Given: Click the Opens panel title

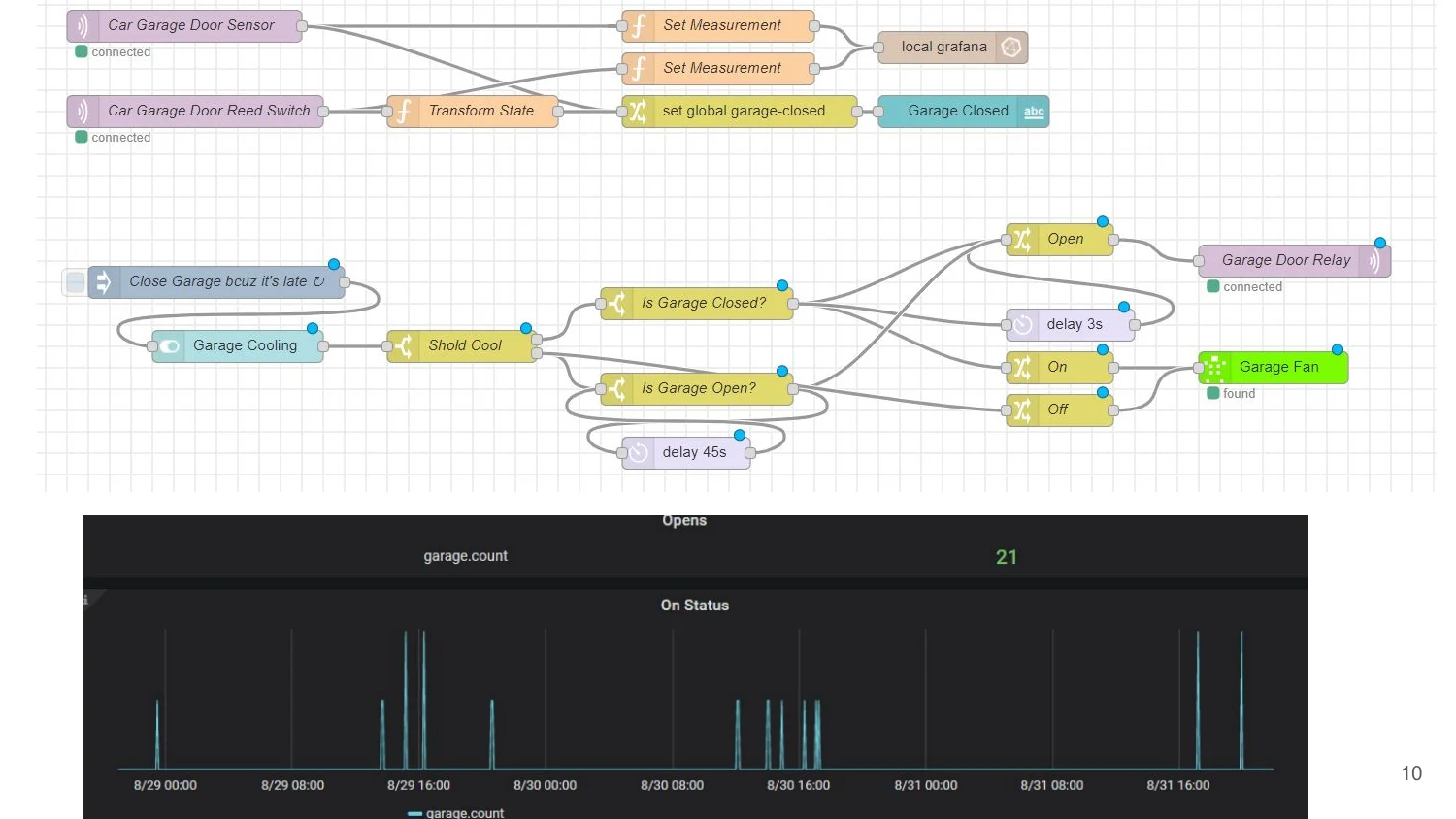Looking at the screenshot, I should [x=684, y=521].
